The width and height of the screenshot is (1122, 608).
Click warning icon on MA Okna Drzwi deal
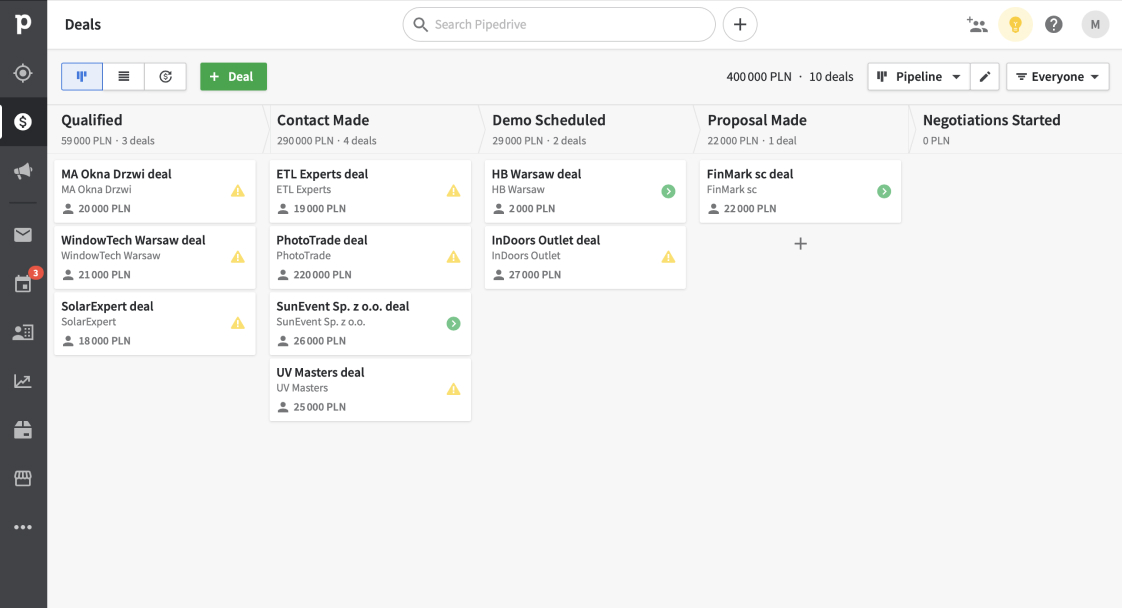[x=238, y=191]
